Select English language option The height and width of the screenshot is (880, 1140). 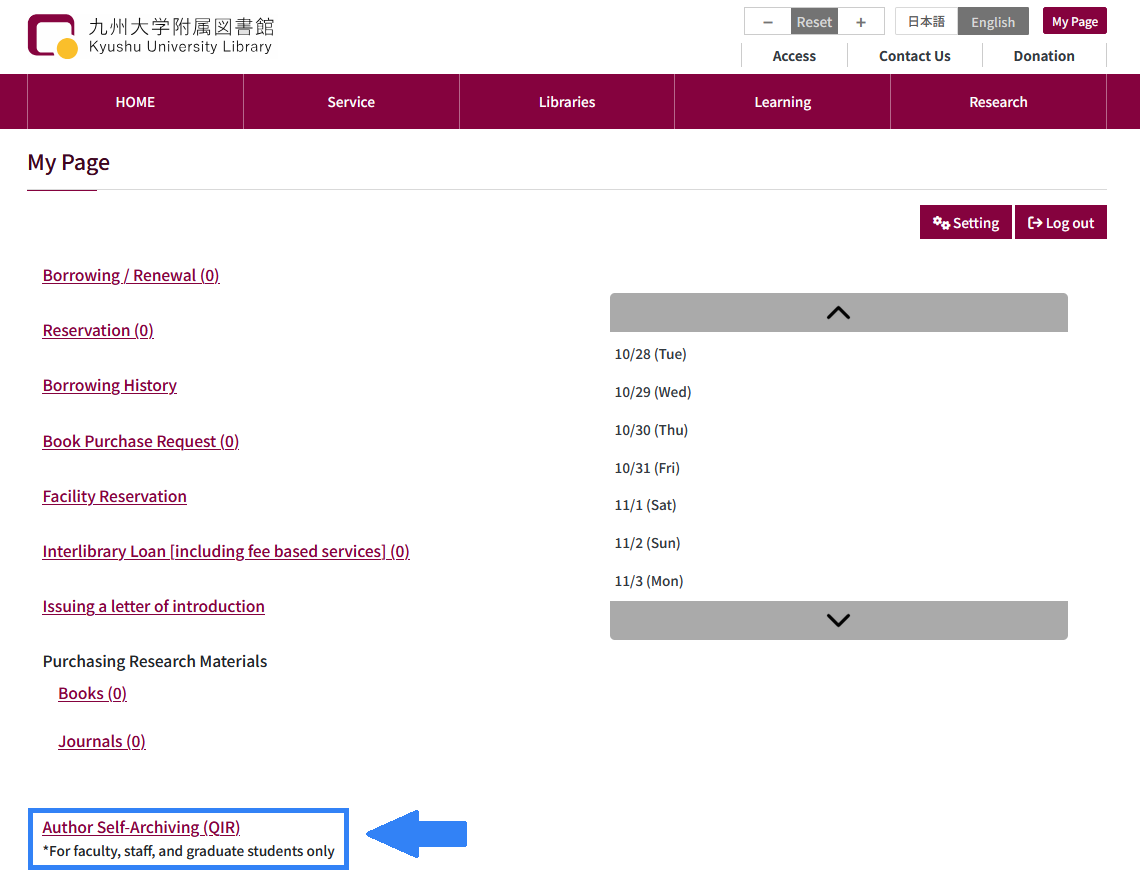993,22
